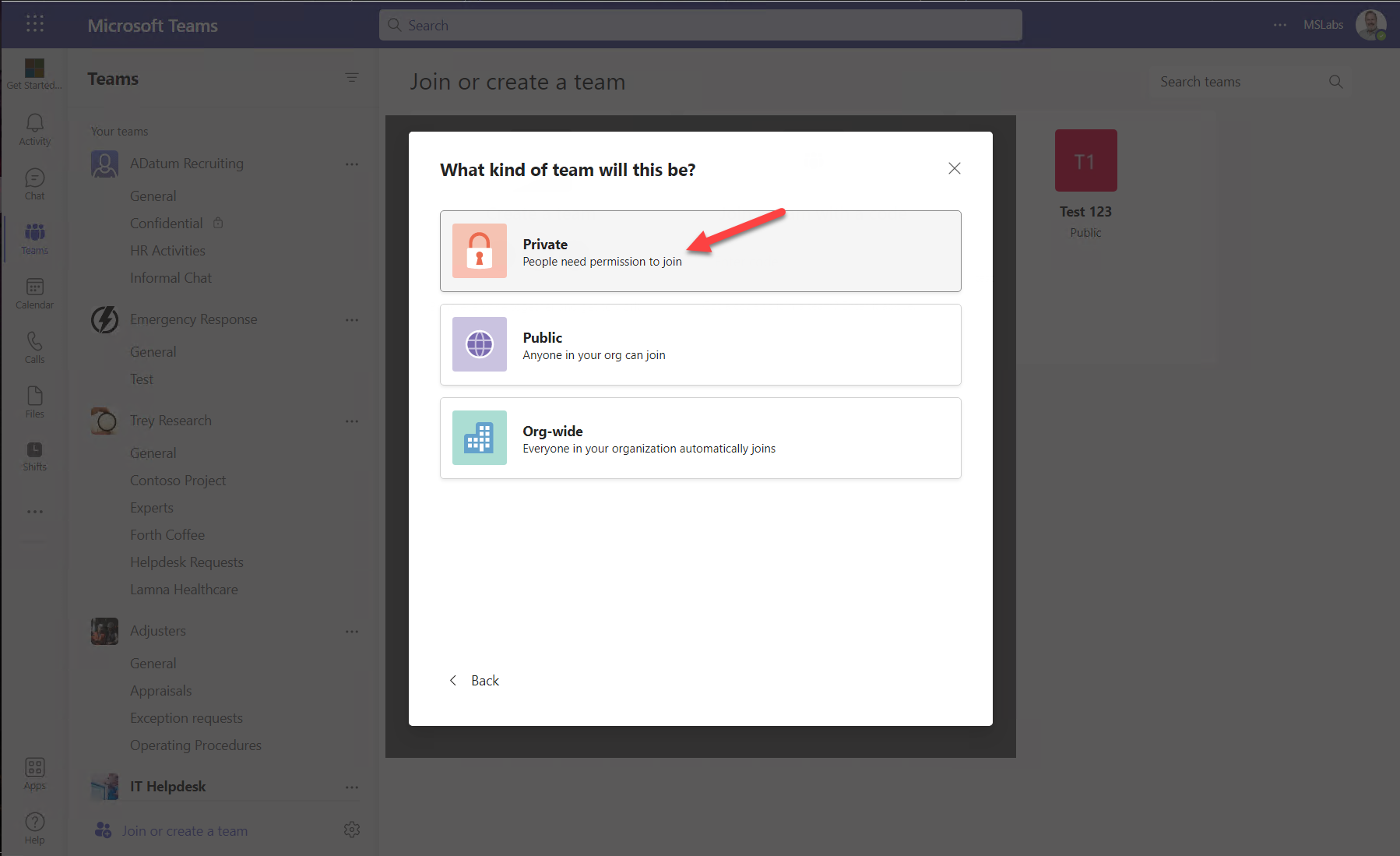
Task: Select the IT Helpdesk team
Action: [x=167, y=787]
